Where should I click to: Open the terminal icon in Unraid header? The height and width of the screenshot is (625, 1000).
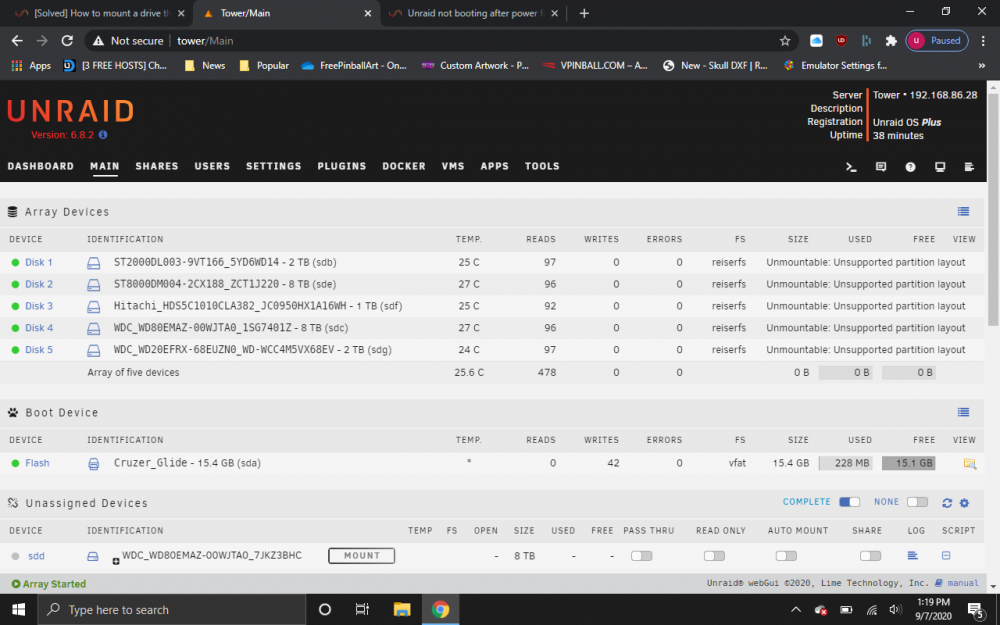coord(851,167)
